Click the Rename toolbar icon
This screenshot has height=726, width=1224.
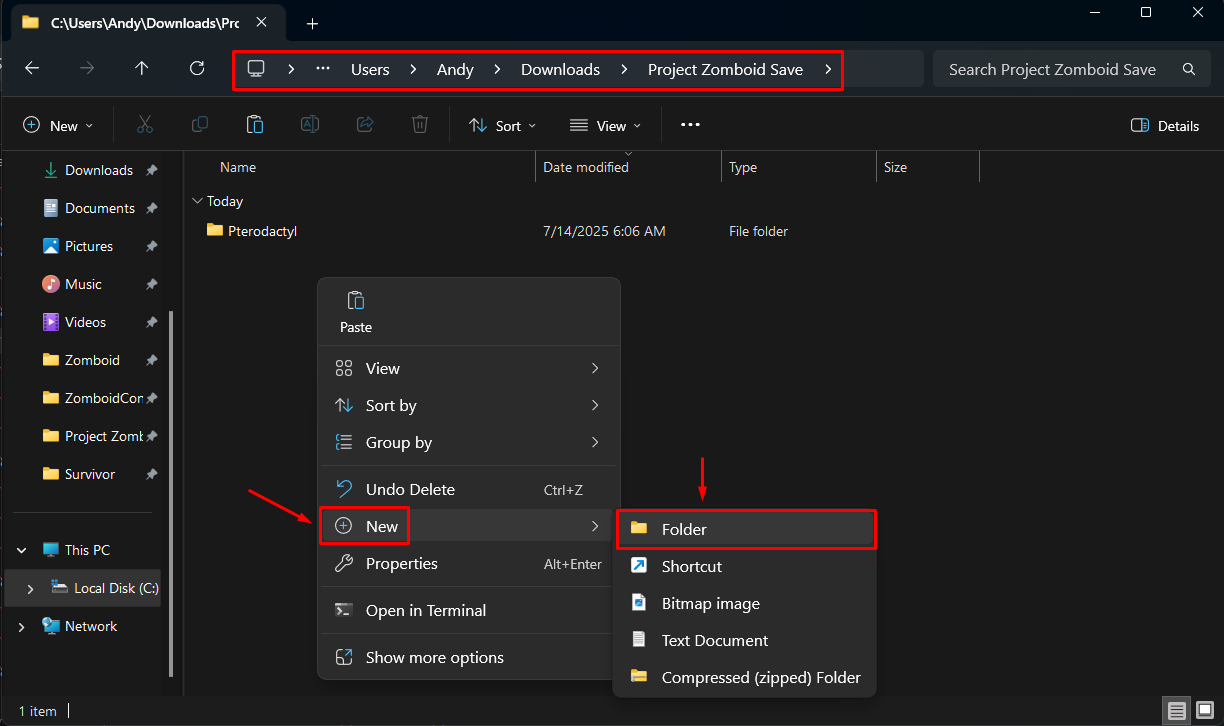(x=309, y=124)
